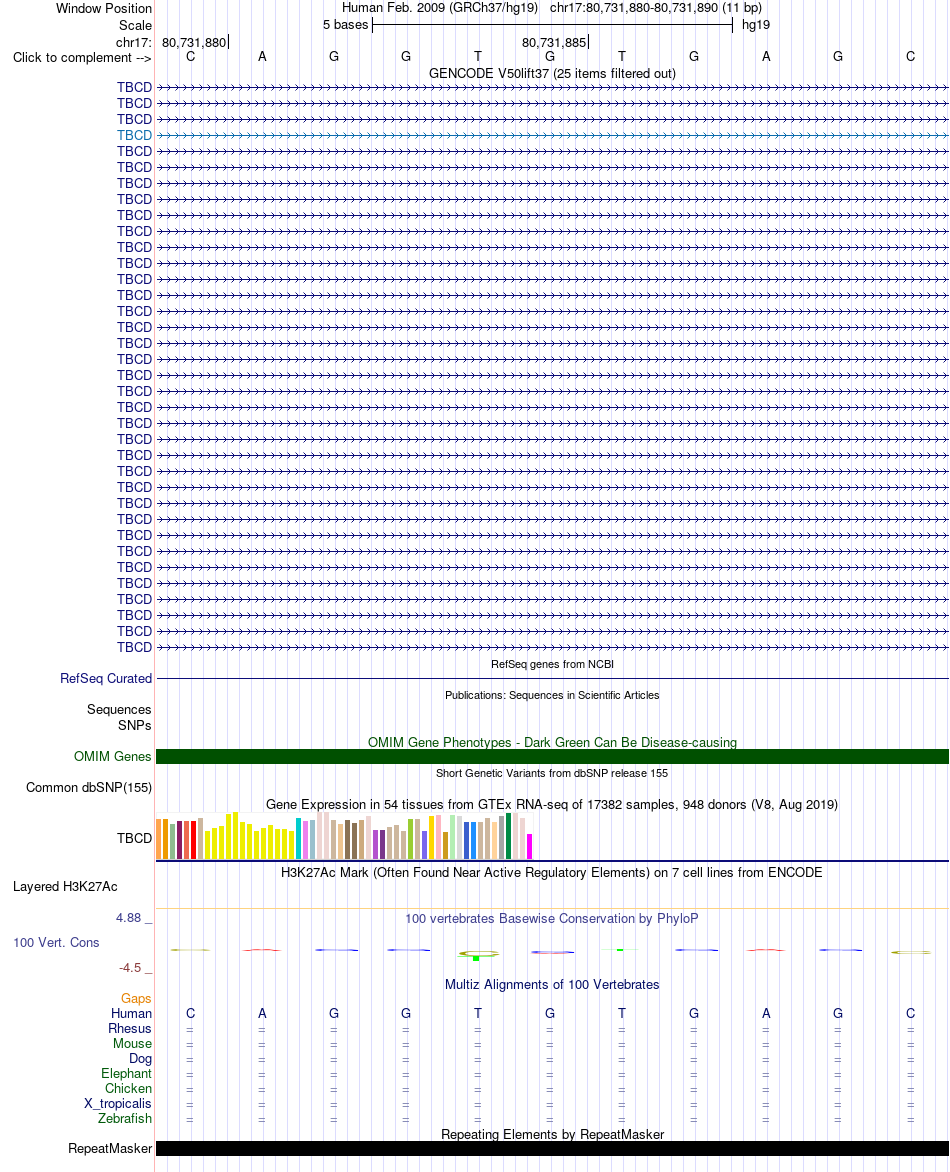Open 'Multiz Alignments of 100 Vertebrates' title
Viewport: 950px width, 1172px height.
pyautogui.click(x=552, y=984)
